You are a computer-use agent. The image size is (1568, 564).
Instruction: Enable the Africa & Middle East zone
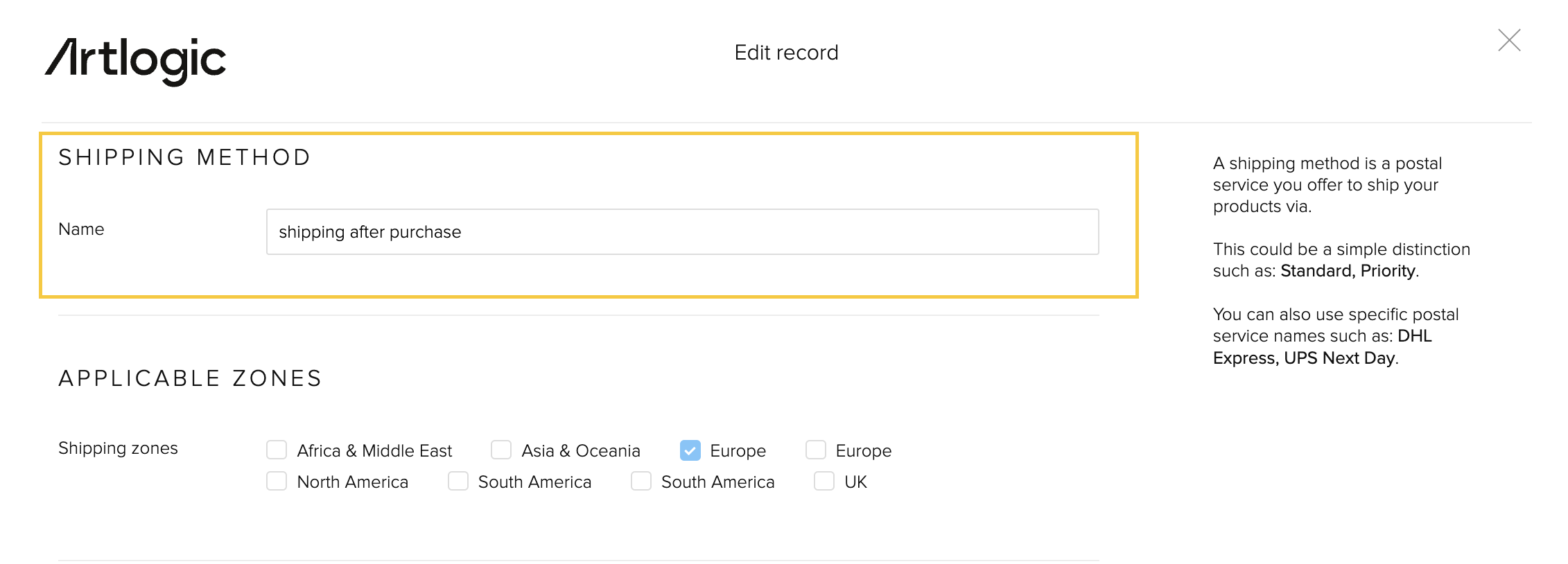point(277,450)
